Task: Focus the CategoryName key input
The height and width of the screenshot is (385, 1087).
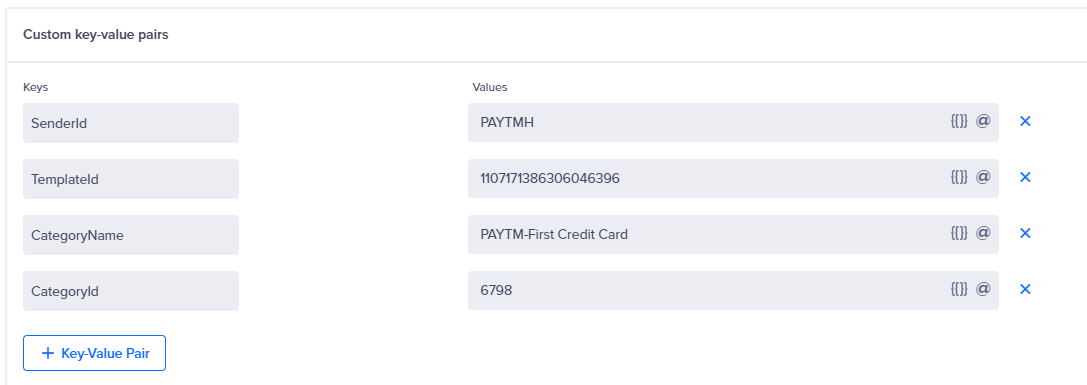Action: pyautogui.click(x=131, y=234)
